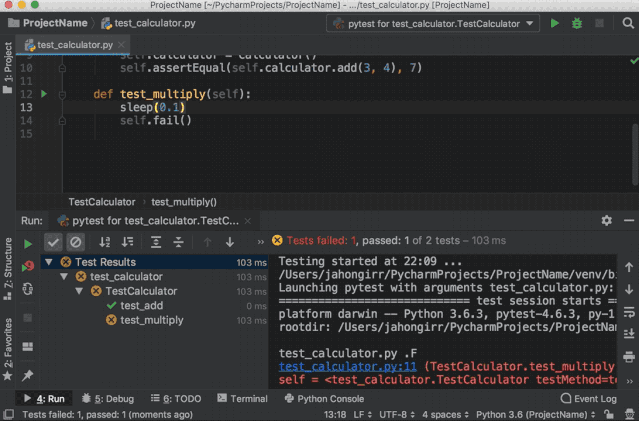Open Z: Structure tool window
Screen dimensions: 639x421
[x=7, y=269]
